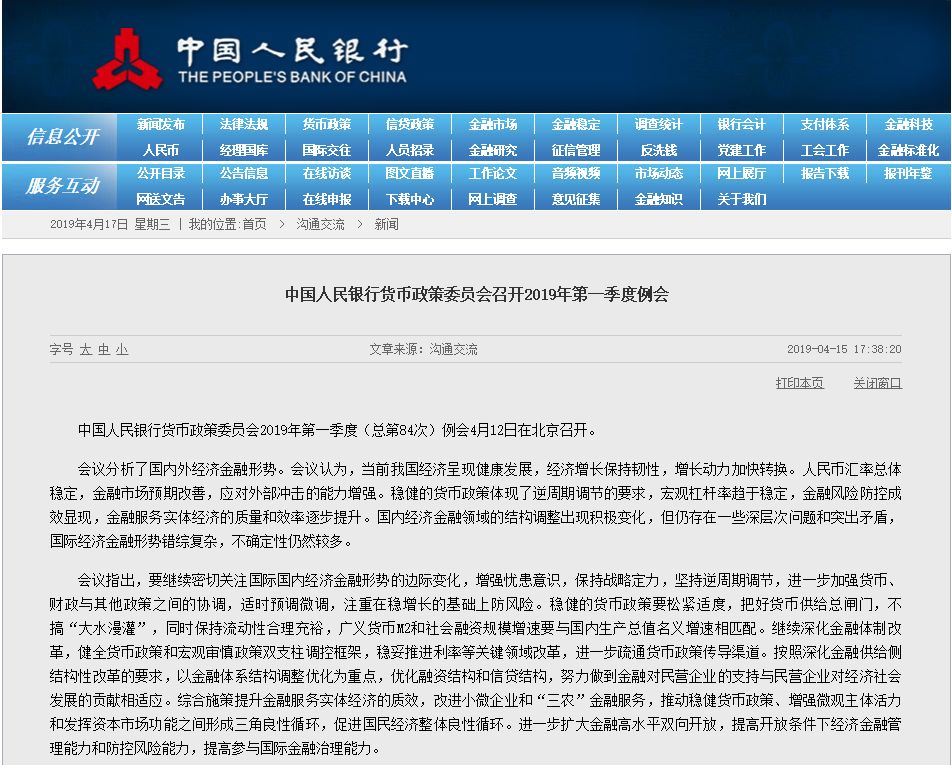
Task: Go to 金融标准化 page
Action: click(908, 150)
